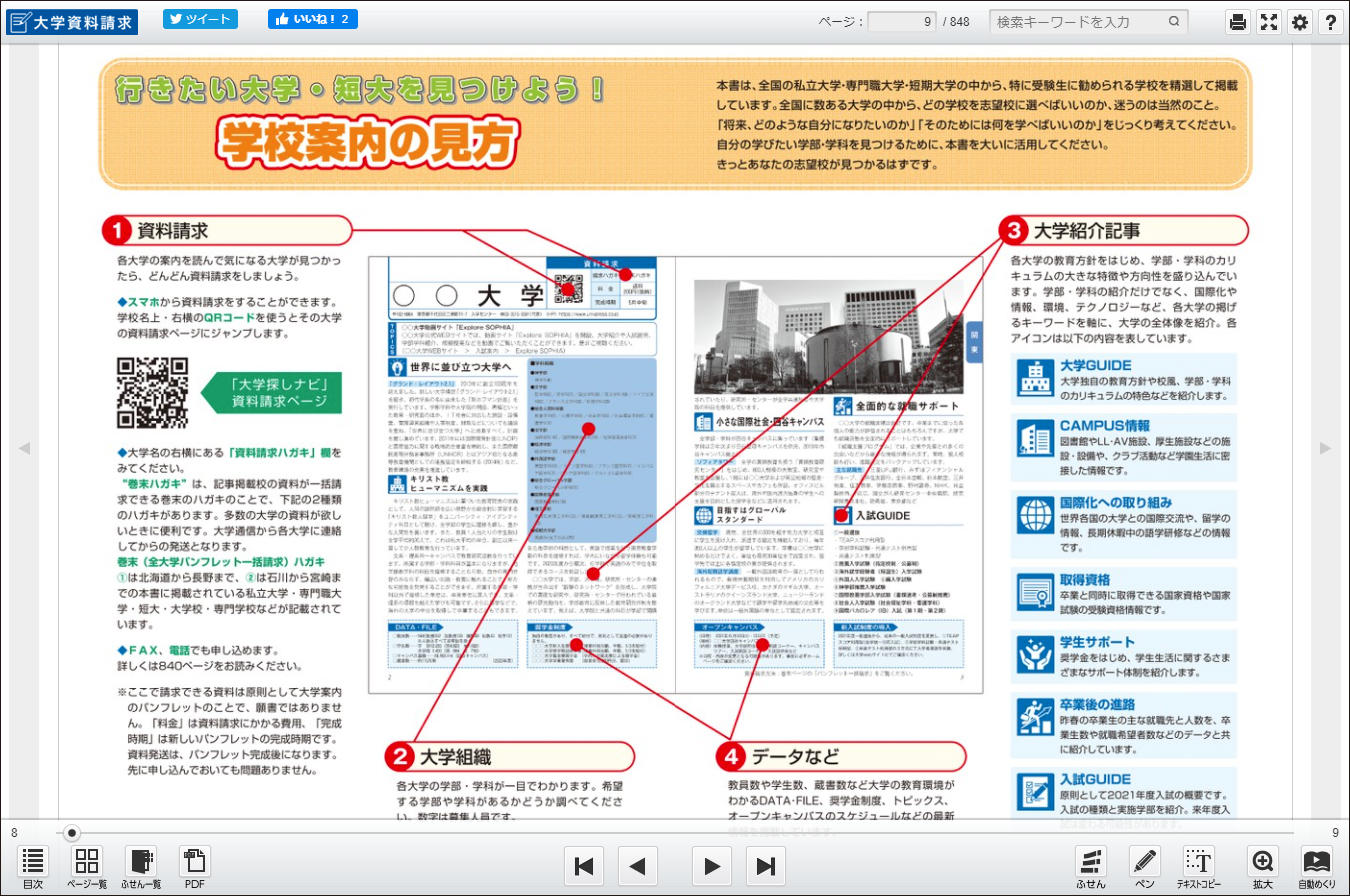
Task: Click the いいね! like button
Action: (x=312, y=19)
